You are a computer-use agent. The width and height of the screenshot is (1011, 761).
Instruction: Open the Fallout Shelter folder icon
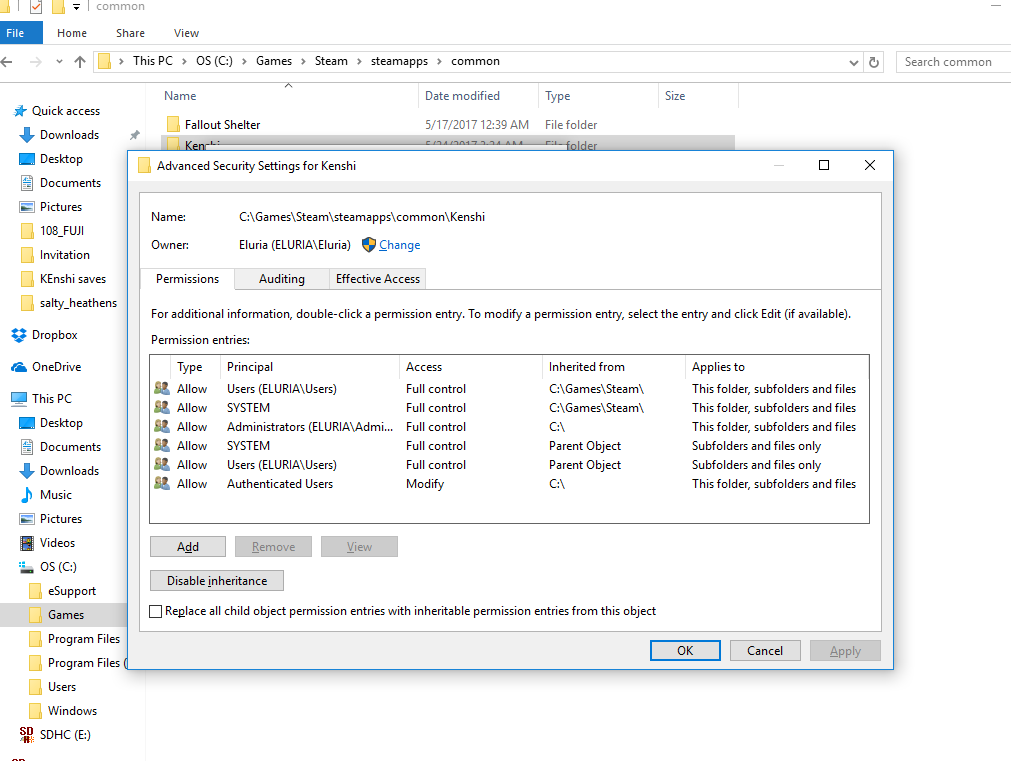click(173, 124)
